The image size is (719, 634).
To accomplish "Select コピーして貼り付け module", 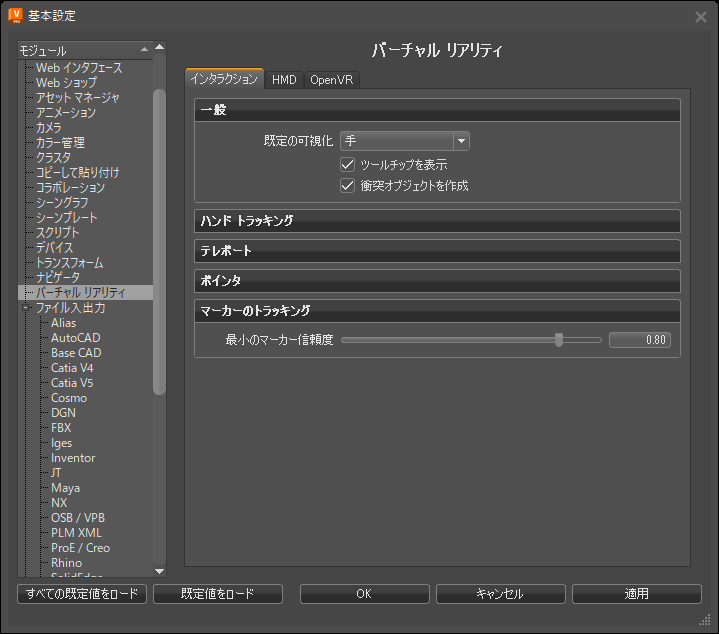I will pyautogui.click(x=77, y=173).
